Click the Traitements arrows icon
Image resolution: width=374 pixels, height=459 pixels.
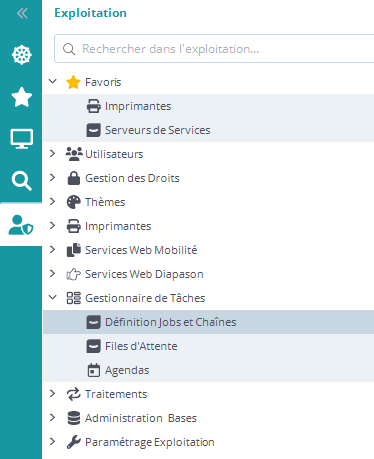(x=73, y=394)
